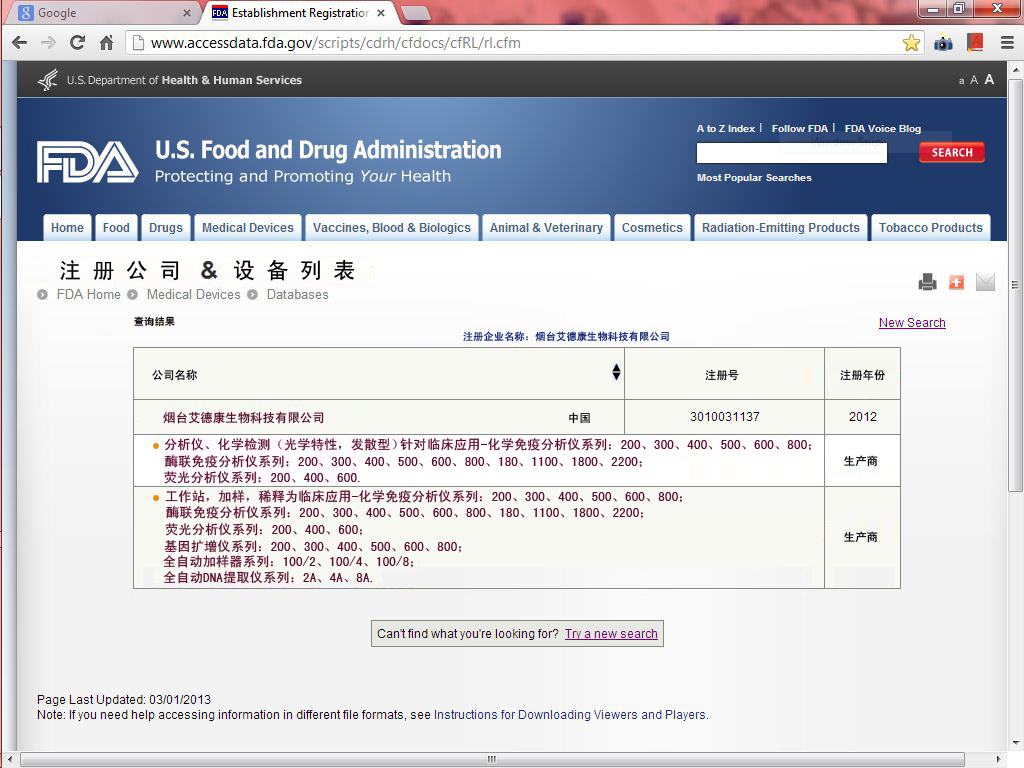Screen dimensions: 1024x768
Task: Open the Animal & Veterinary tab
Action: click(547, 228)
